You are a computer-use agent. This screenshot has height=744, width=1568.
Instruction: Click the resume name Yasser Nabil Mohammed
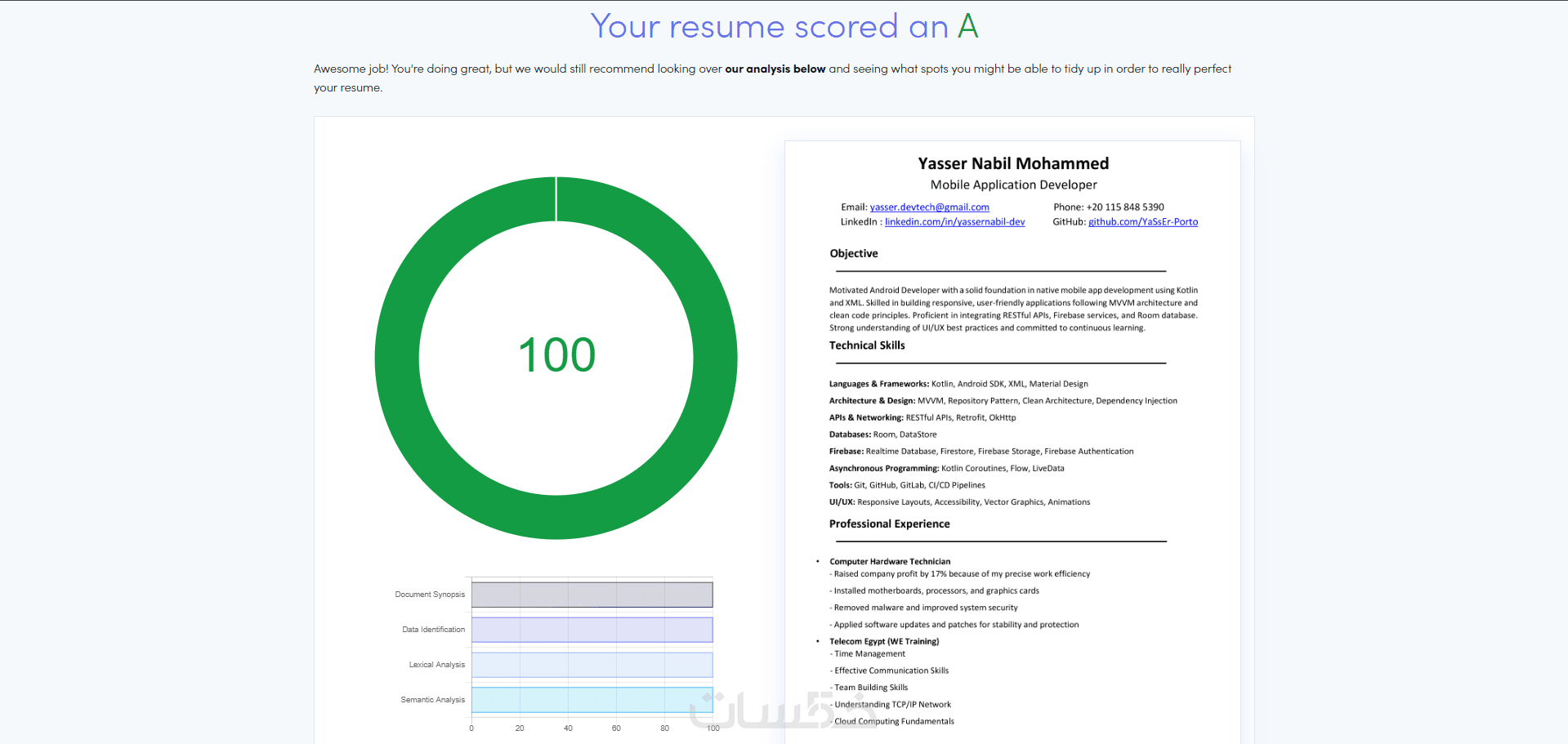pyautogui.click(x=1013, y=163)
